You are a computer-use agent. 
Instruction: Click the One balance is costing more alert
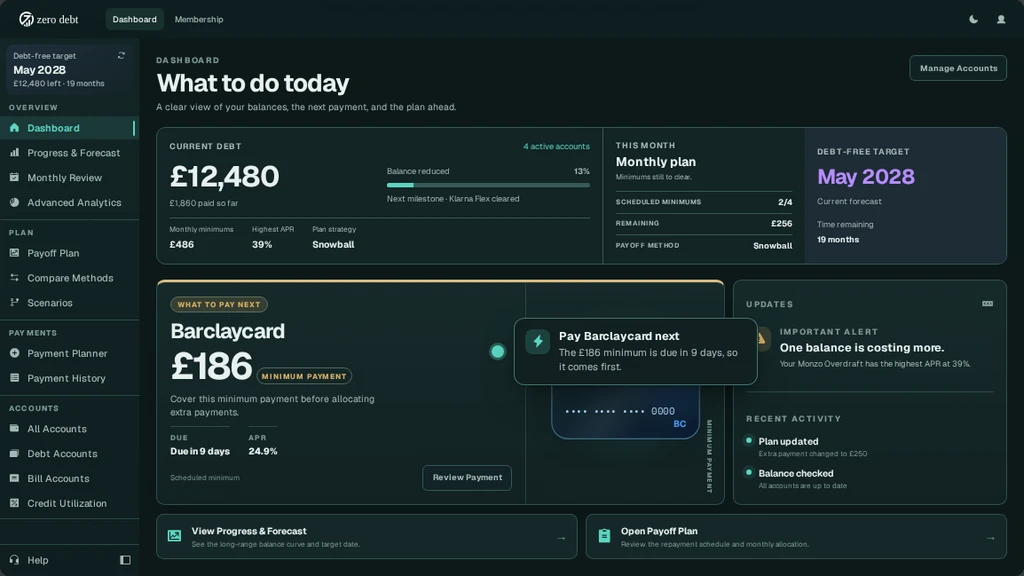point(862,347)
